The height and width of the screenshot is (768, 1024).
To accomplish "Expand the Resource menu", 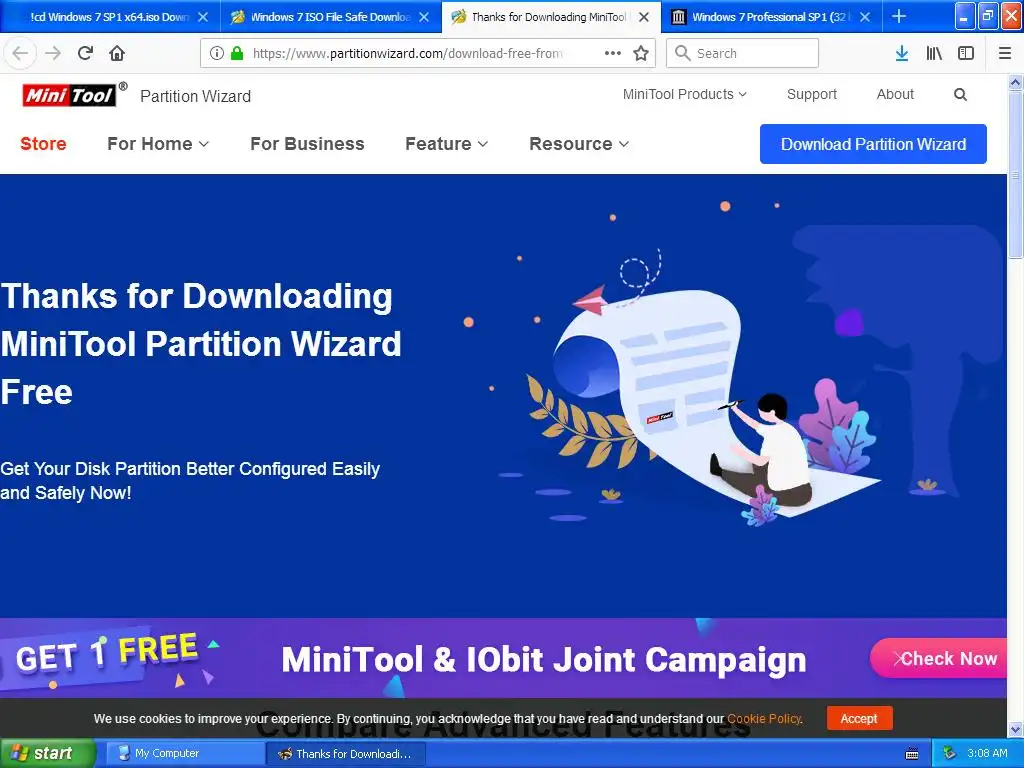I will (x=579, y=144).
